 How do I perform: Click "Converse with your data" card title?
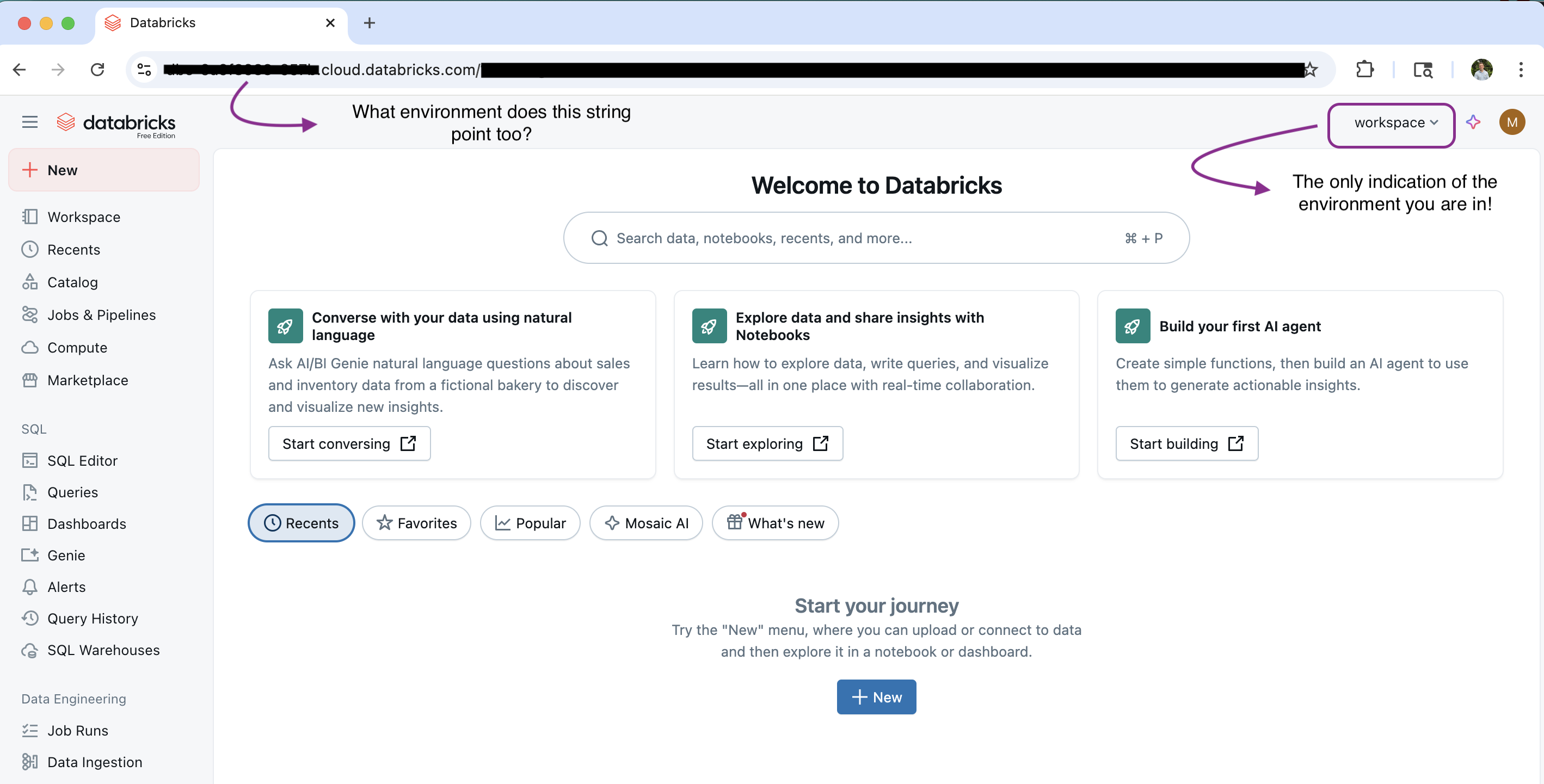[x=442, y=326]
